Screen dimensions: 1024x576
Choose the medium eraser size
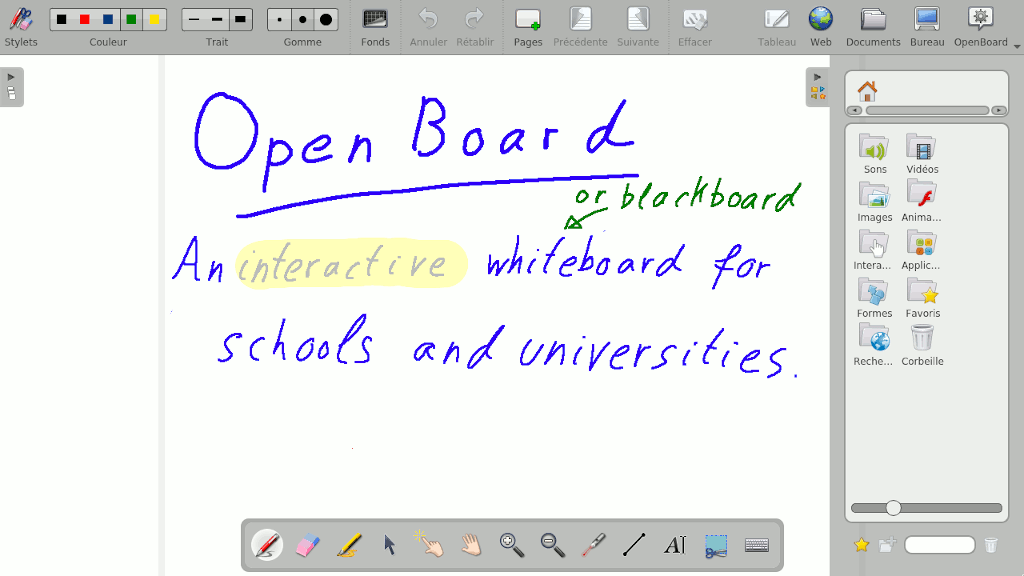click(x=302, y=20)
